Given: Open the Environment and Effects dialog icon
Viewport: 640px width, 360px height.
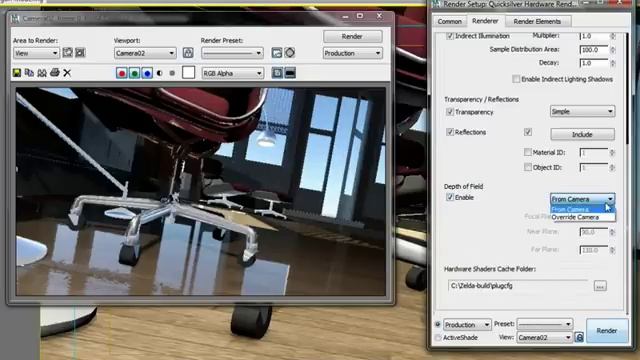Looking at the screenshot, I should tap(290, 53).
